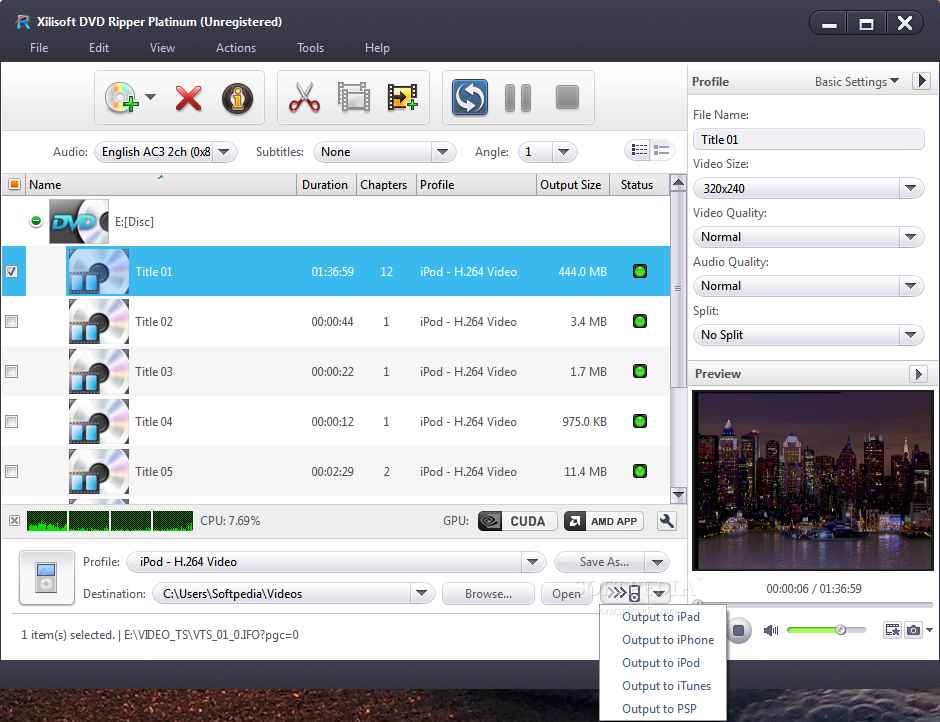Take a snapshot with camera icon
This screenshot has width=940, height=722.
[913, 630]
